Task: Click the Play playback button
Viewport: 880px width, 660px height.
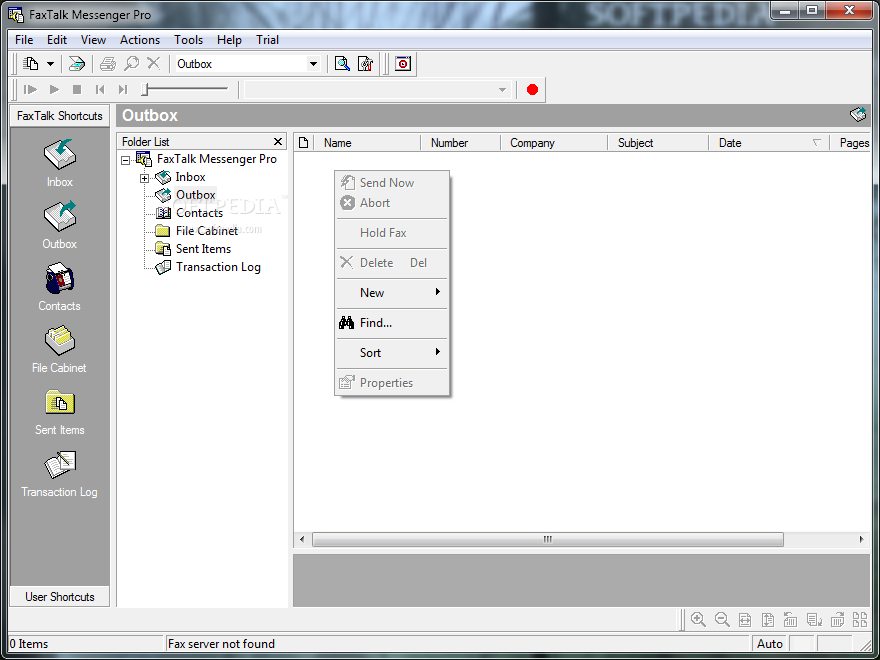Action: [54, 89]
